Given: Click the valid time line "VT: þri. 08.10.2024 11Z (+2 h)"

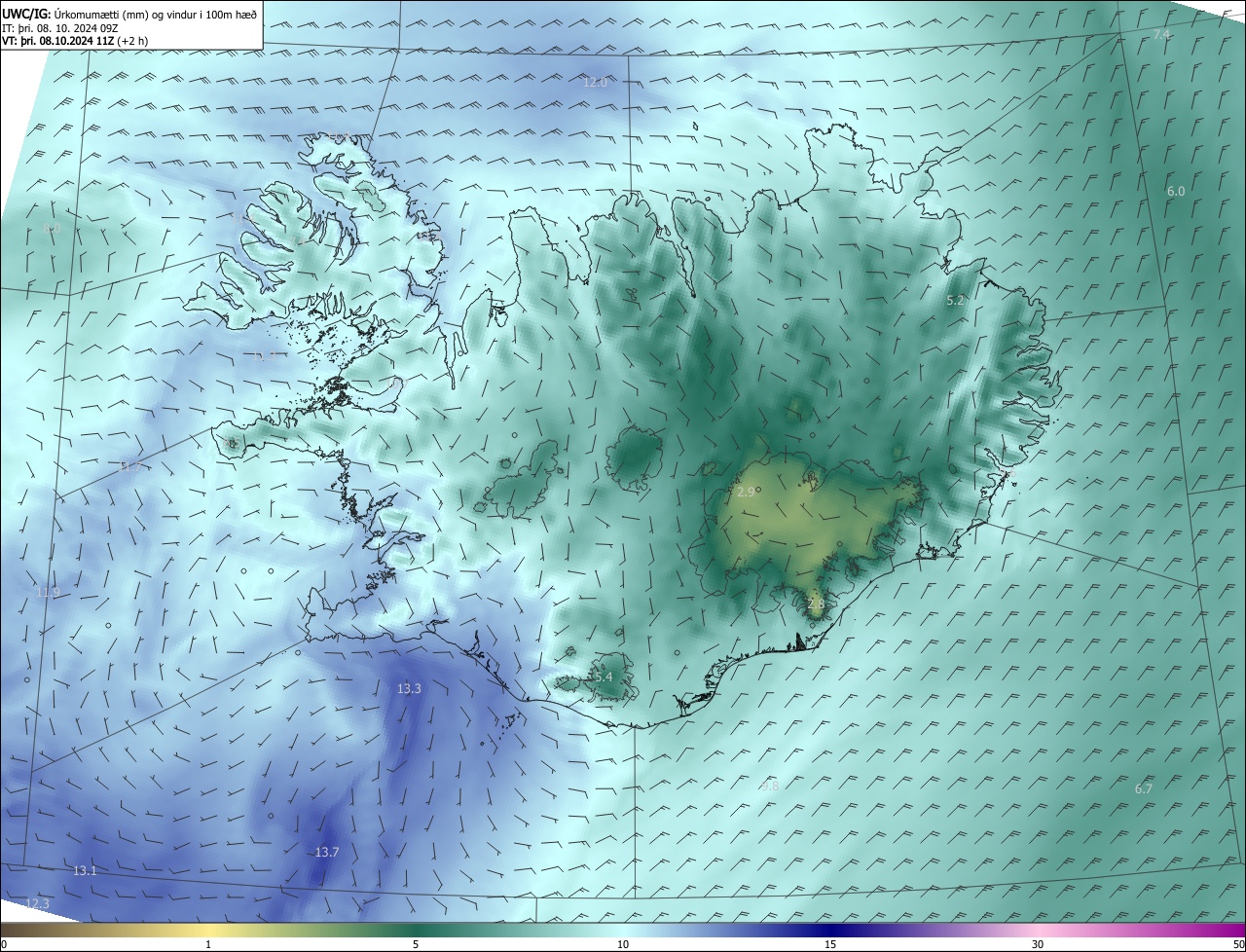Looking at the screenshot, I should 74,41.
